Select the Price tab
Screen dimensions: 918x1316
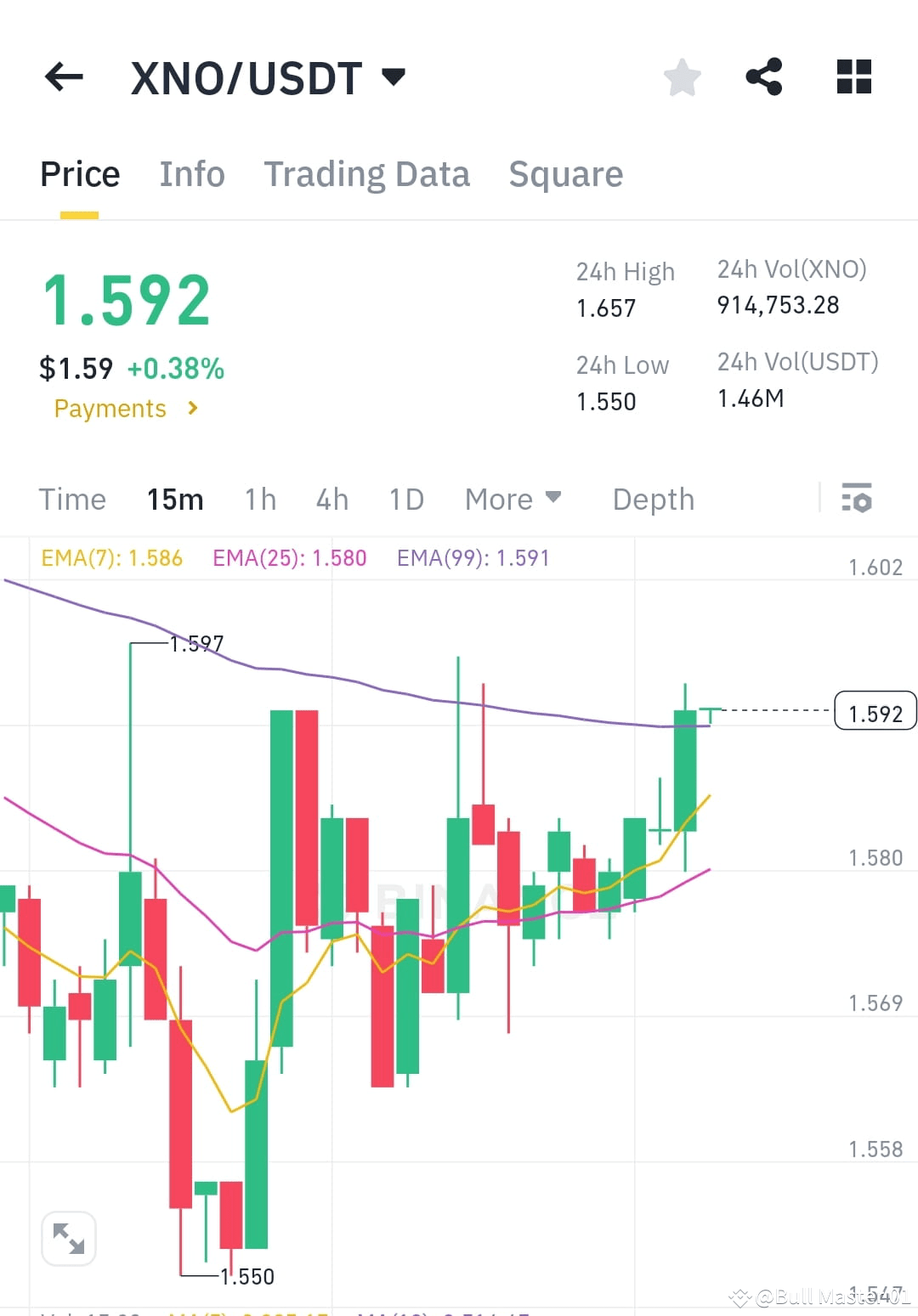(79, 173)
